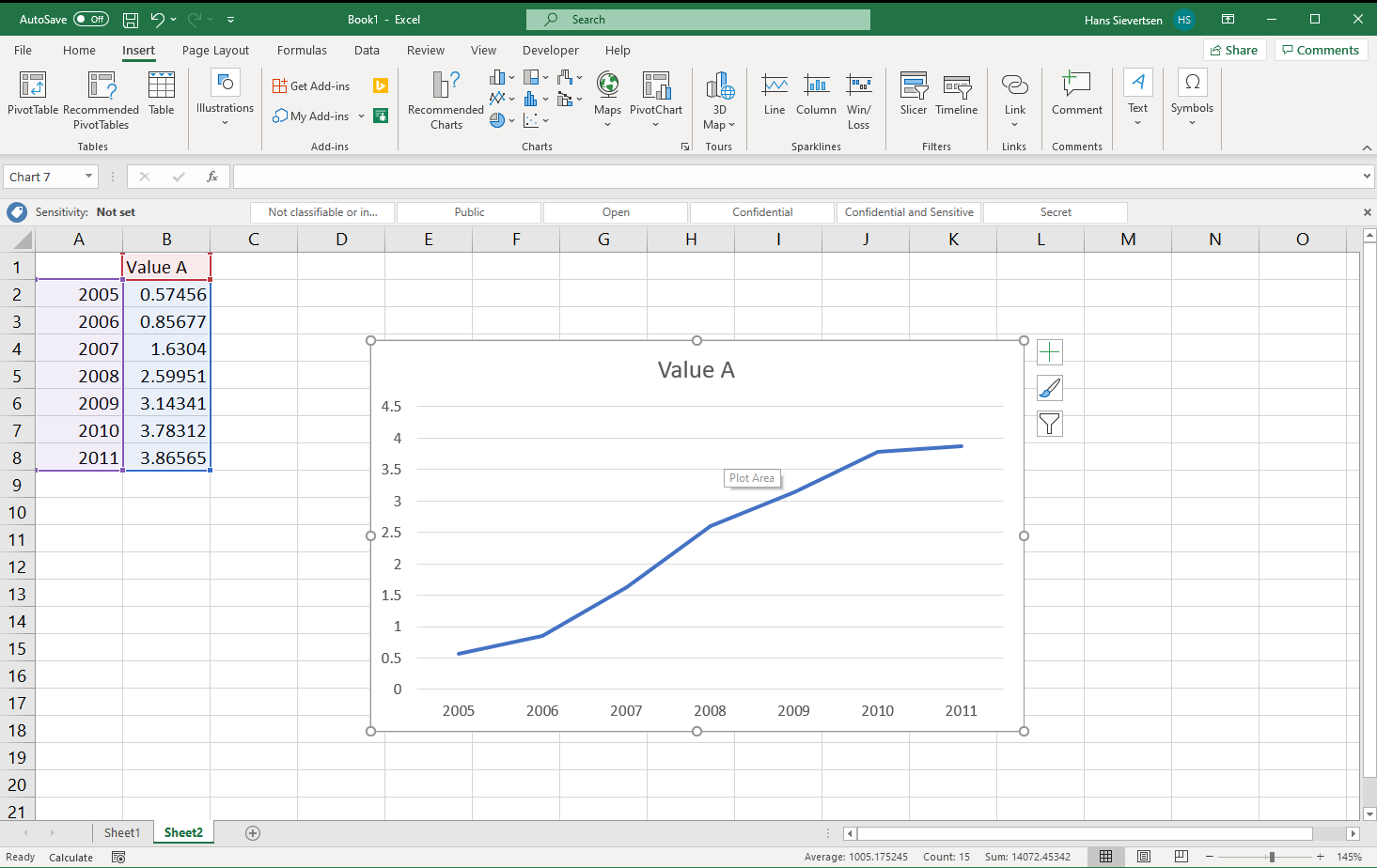Open the Comments pane button
The image size is (1377, 868).
(1322, 50)
